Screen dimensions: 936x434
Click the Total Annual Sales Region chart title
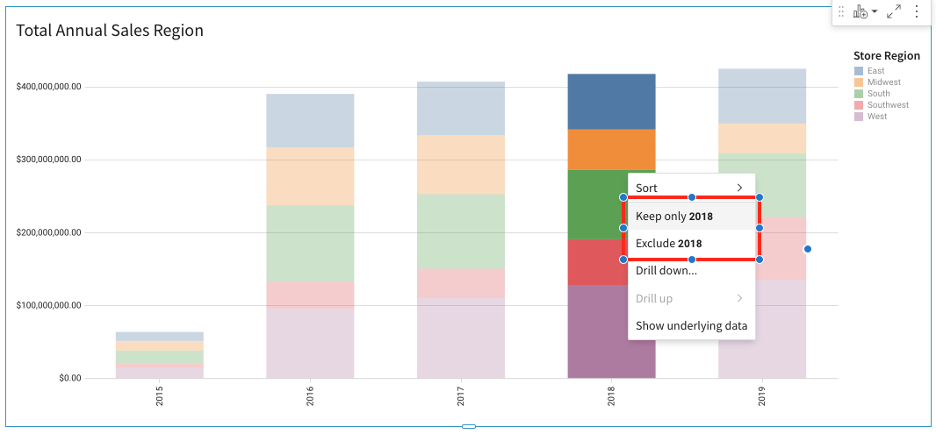coord(110,31)
